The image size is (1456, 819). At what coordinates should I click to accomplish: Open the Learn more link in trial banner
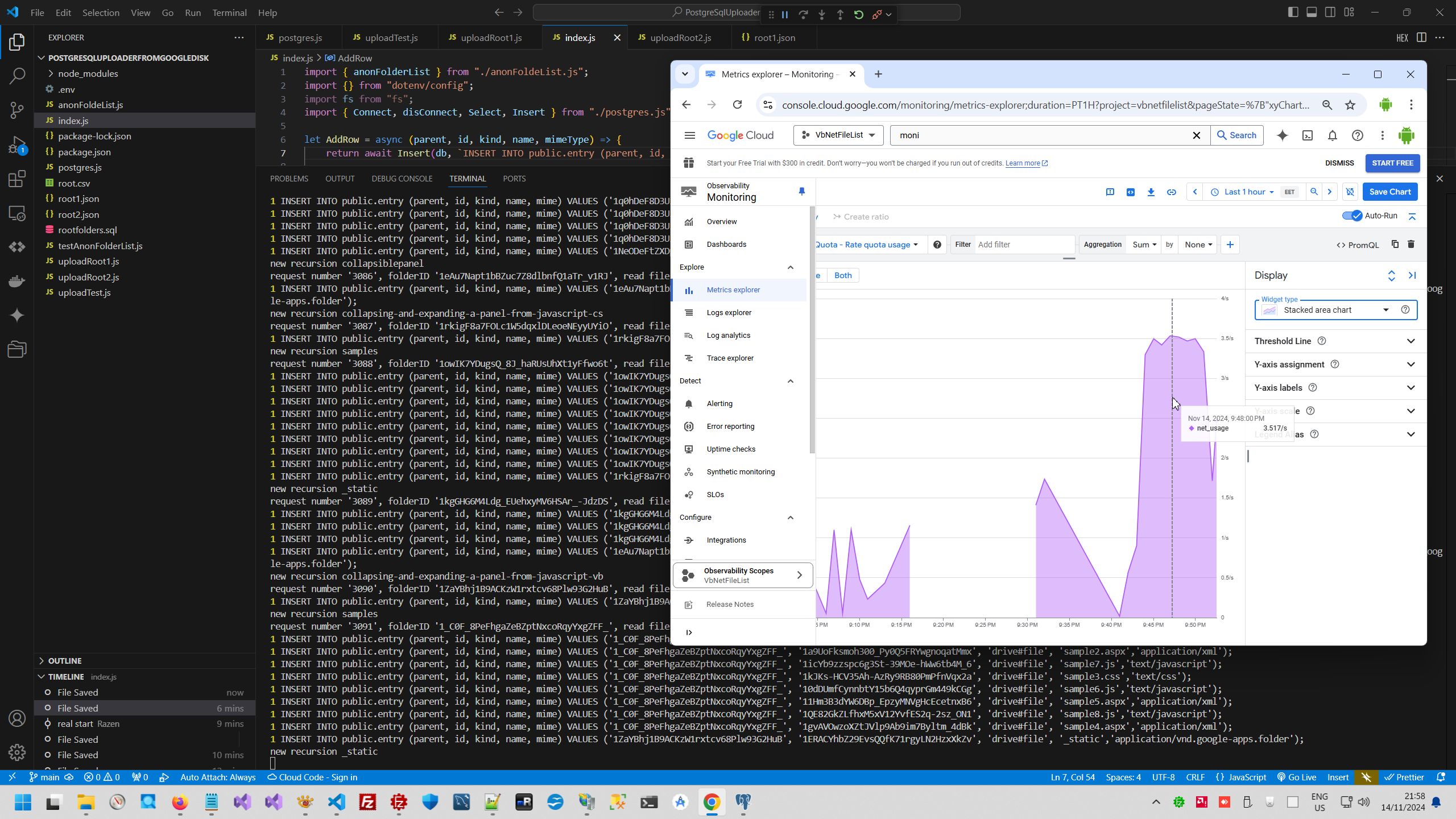coord(1023,163)
